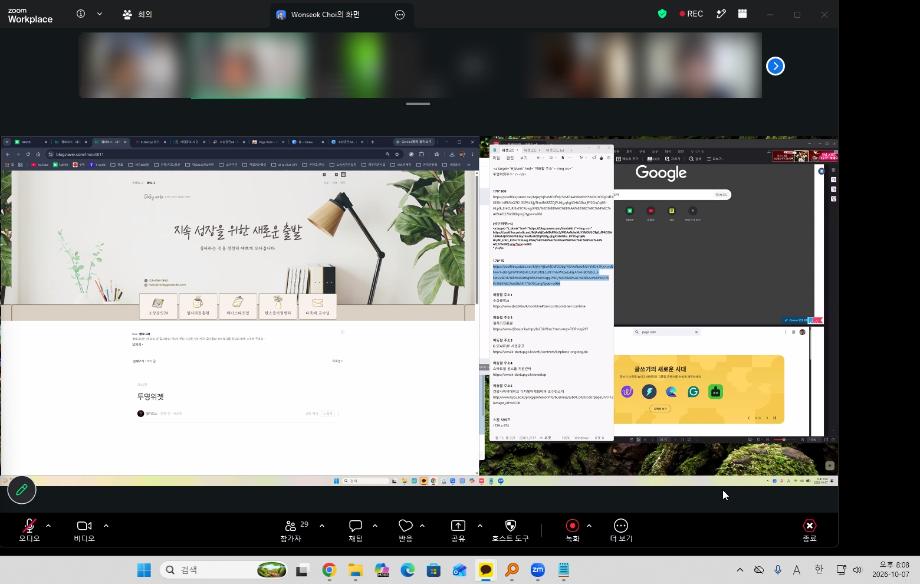Expand the dropdown chevron beside info icon
This screenshot has height=584, width=920.
tap(100, 13)
